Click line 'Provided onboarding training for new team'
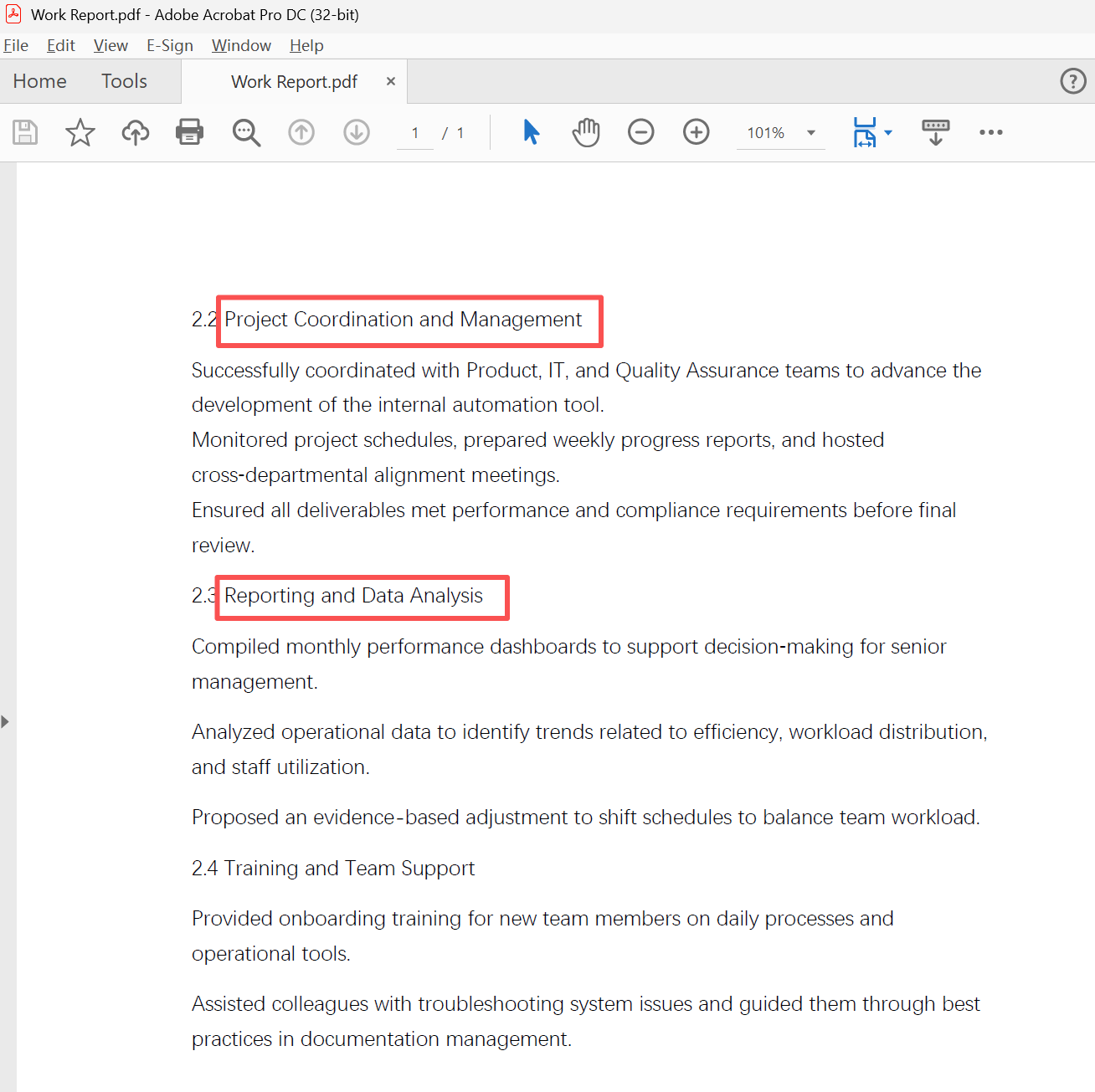 [x=543, y=919]
